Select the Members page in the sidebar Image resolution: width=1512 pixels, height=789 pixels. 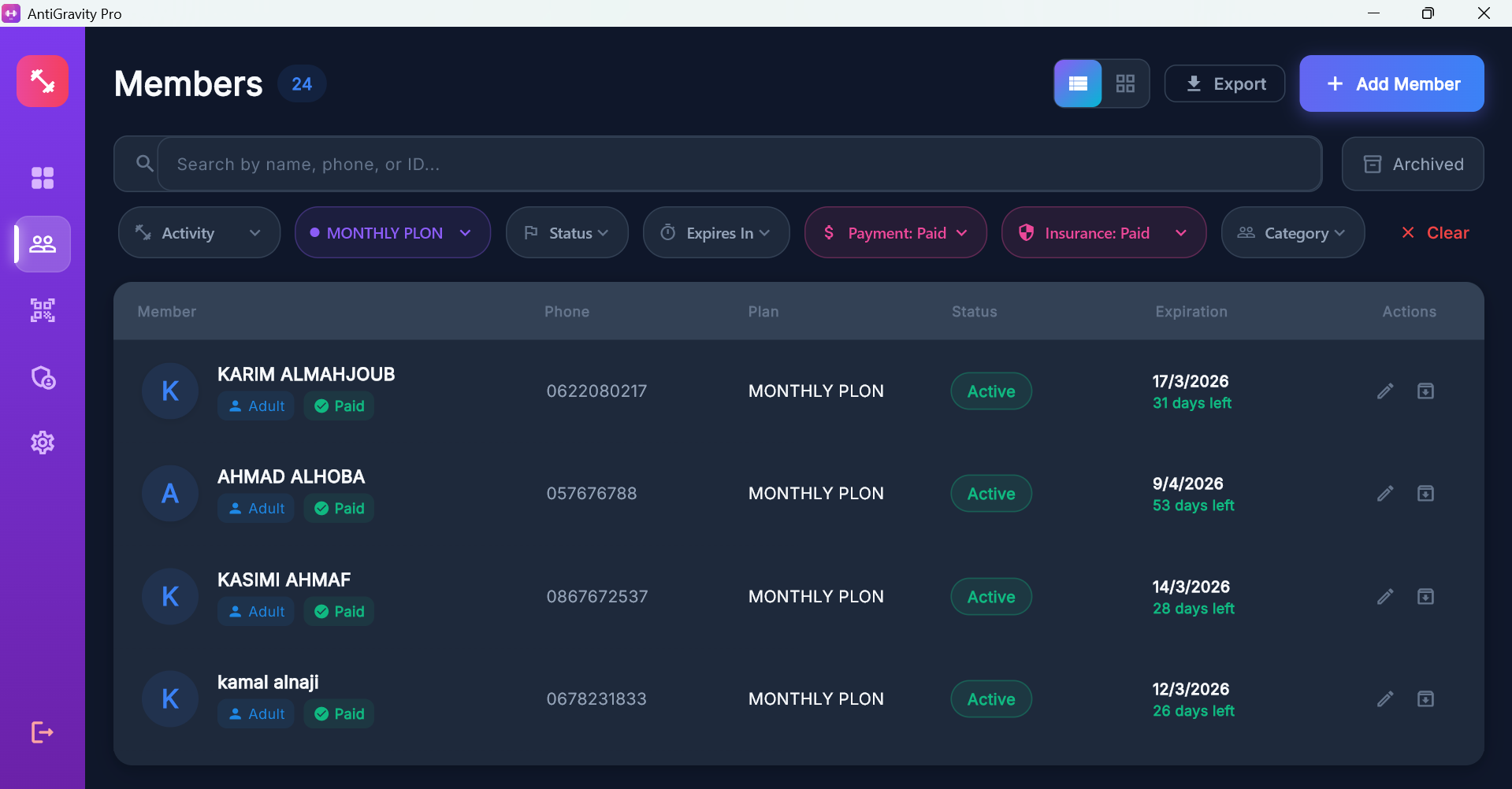(43, 244)
